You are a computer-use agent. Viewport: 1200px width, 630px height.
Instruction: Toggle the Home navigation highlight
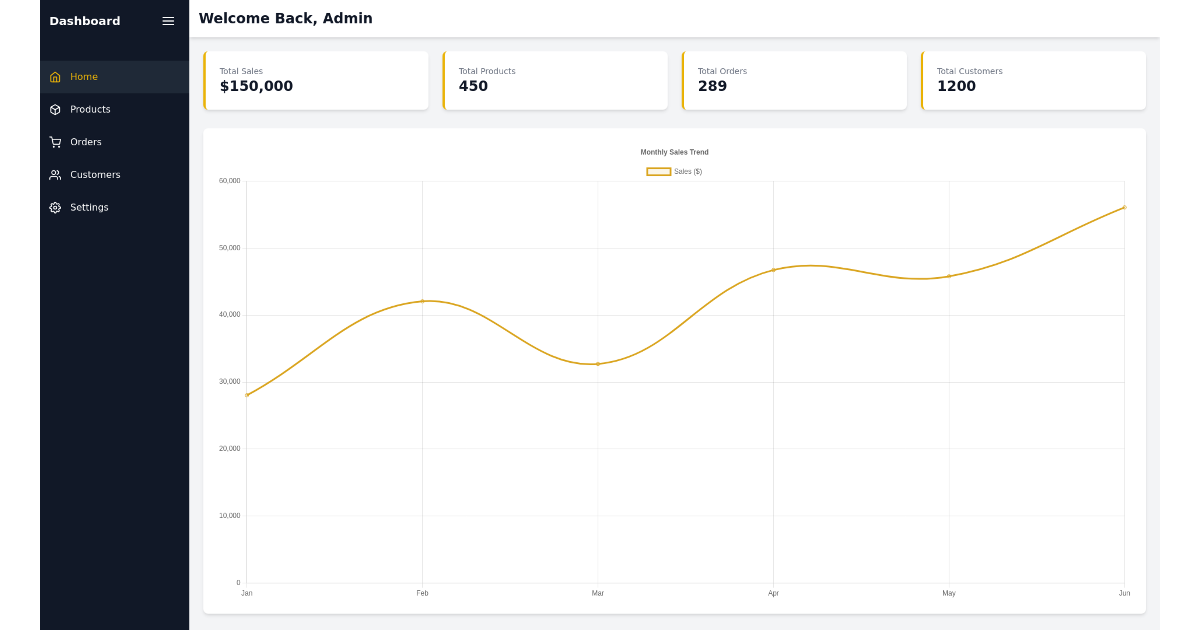[x=85, y=76]
